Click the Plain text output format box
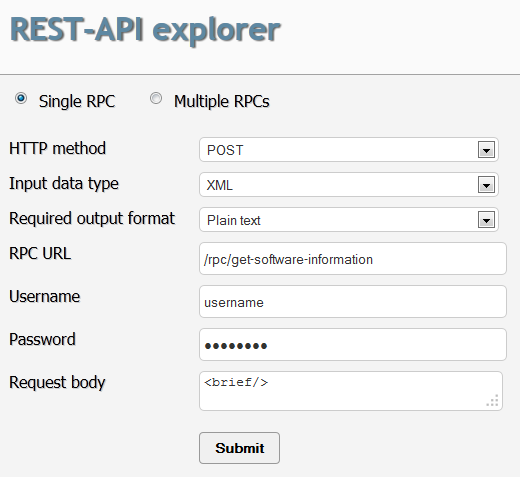The height and width of the screenshot is (477, 520). (x=349, y=220)
